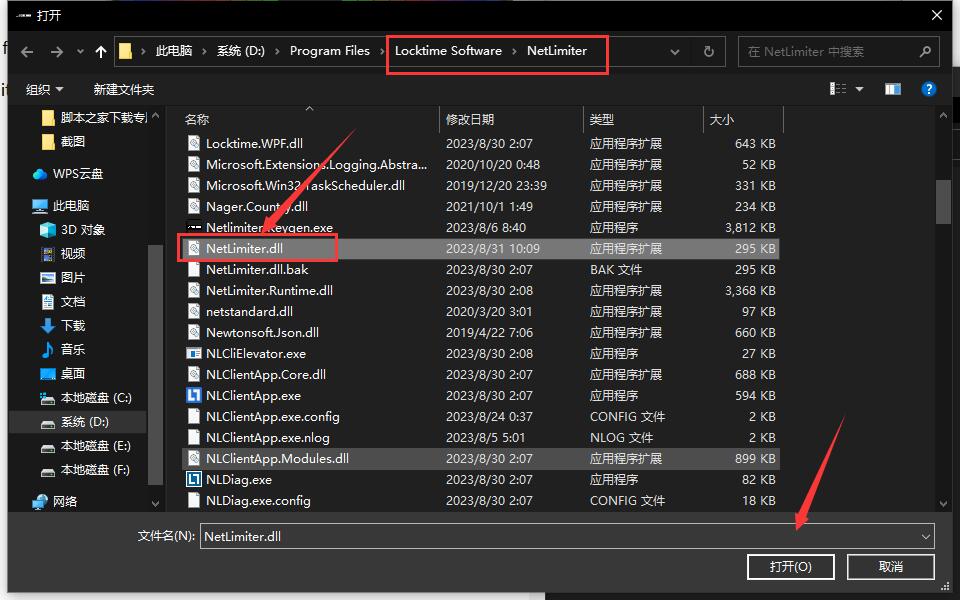Viewport: 960px width, 600px height.
Task: Open the view options dropdown arrow
Action: 860,89
